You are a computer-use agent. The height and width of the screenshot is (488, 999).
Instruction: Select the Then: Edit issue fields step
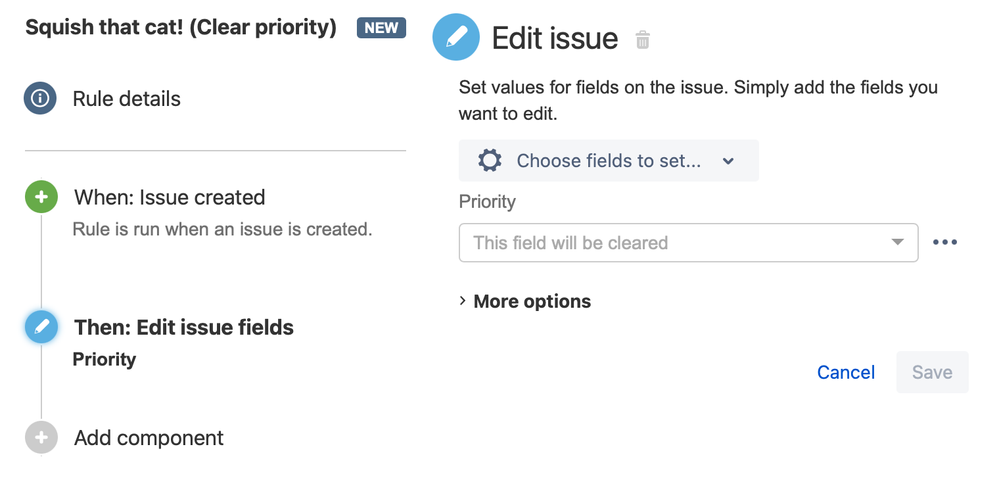click(x=184, y=327)
